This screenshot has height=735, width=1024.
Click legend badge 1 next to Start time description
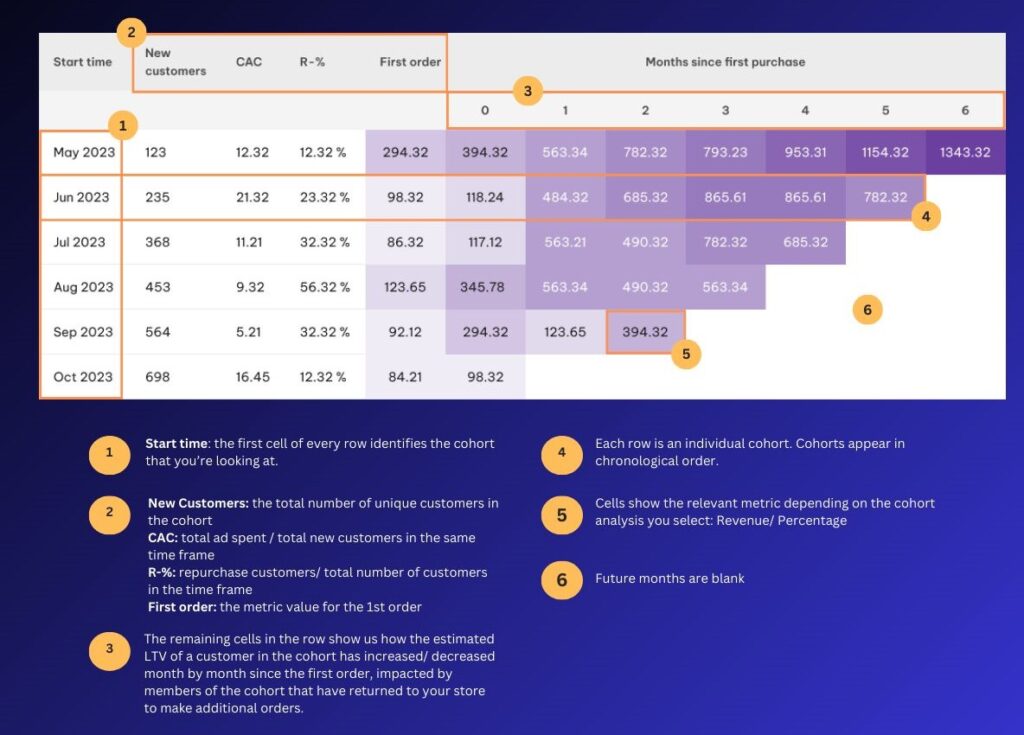(x=109, y=455)
